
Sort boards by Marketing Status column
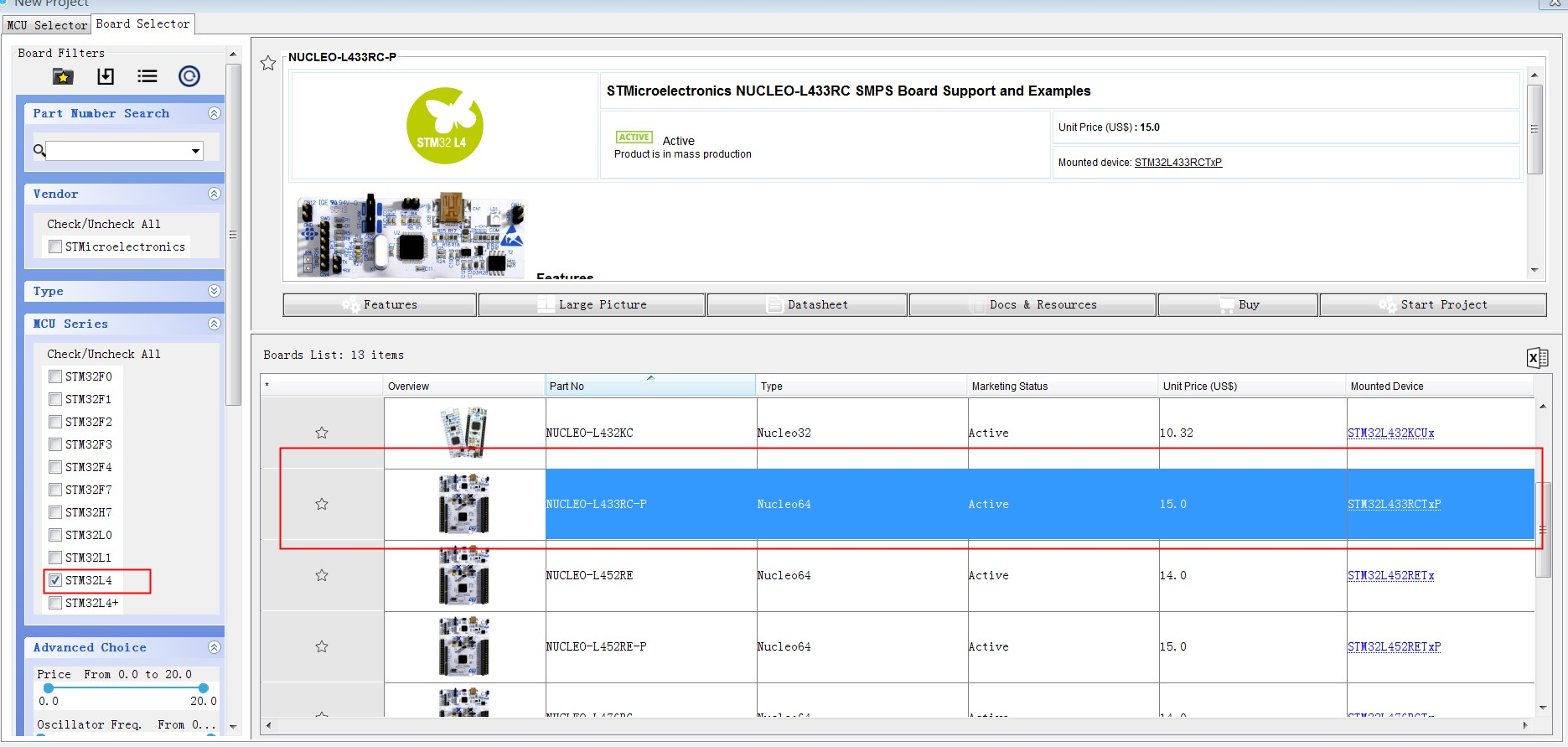pyautogui.click(x=1063, y=386)
